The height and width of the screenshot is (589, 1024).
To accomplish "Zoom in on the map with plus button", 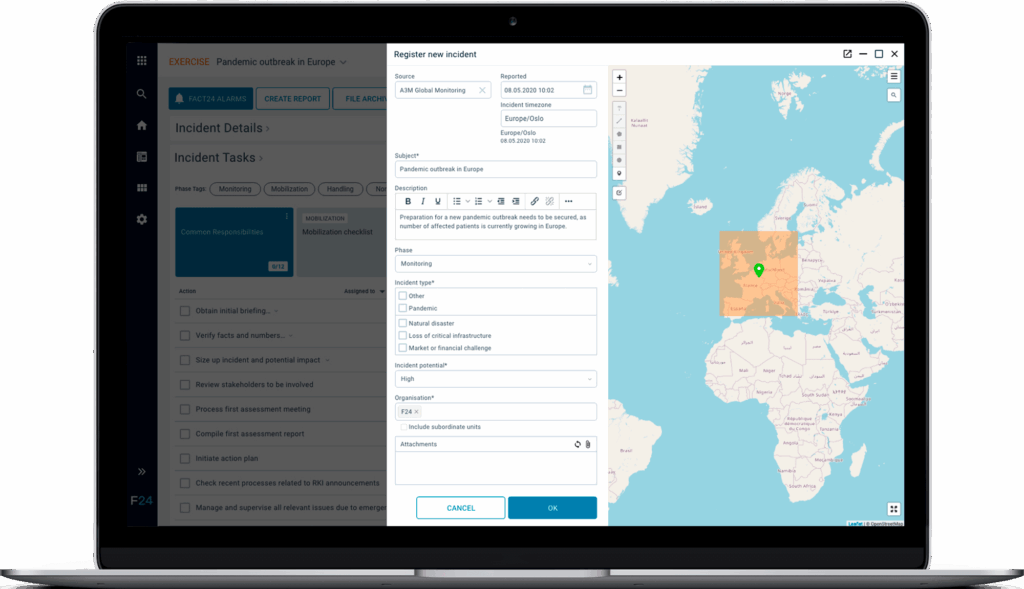I will click(x=619, y=77).
